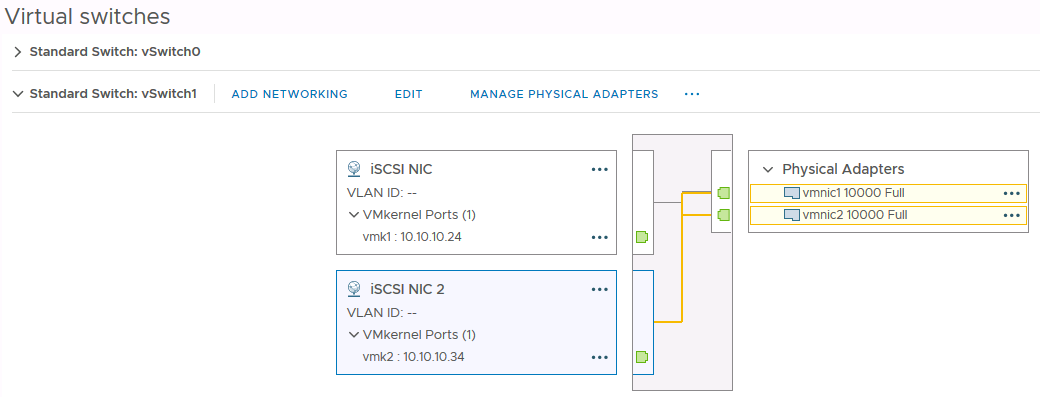Open ellipsis menu for vmnic1 adapter
Screen dimensions: 1040x397
coord(1011,194)
